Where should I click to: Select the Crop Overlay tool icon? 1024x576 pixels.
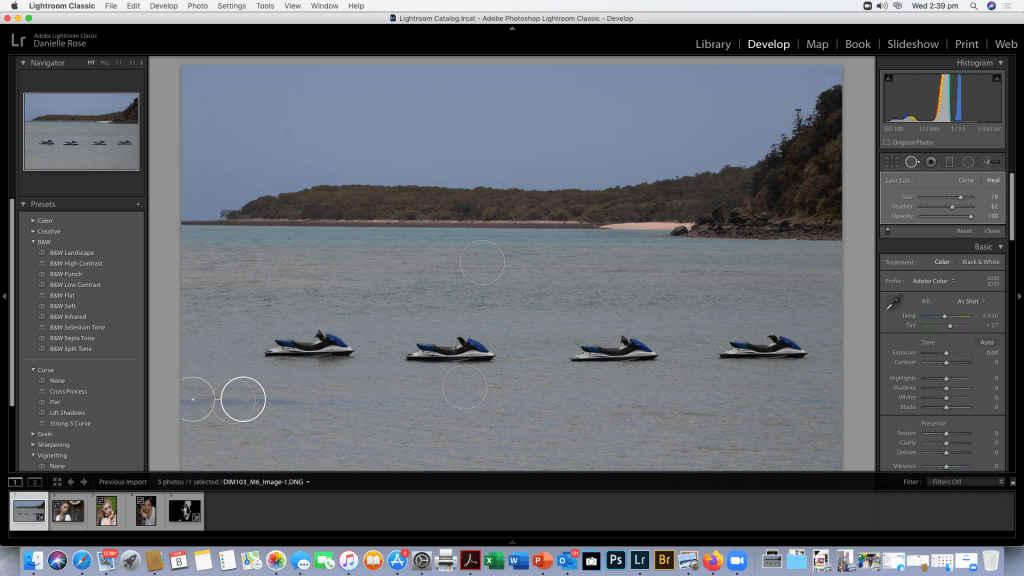pyautogui.click(x=891, y=162)
